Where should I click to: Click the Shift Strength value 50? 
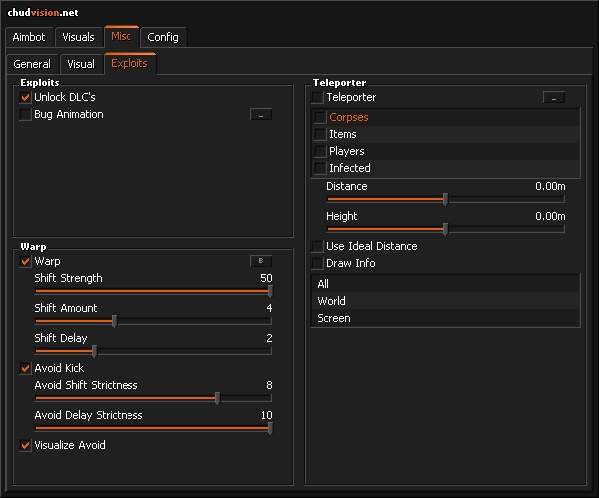(266, 278)
